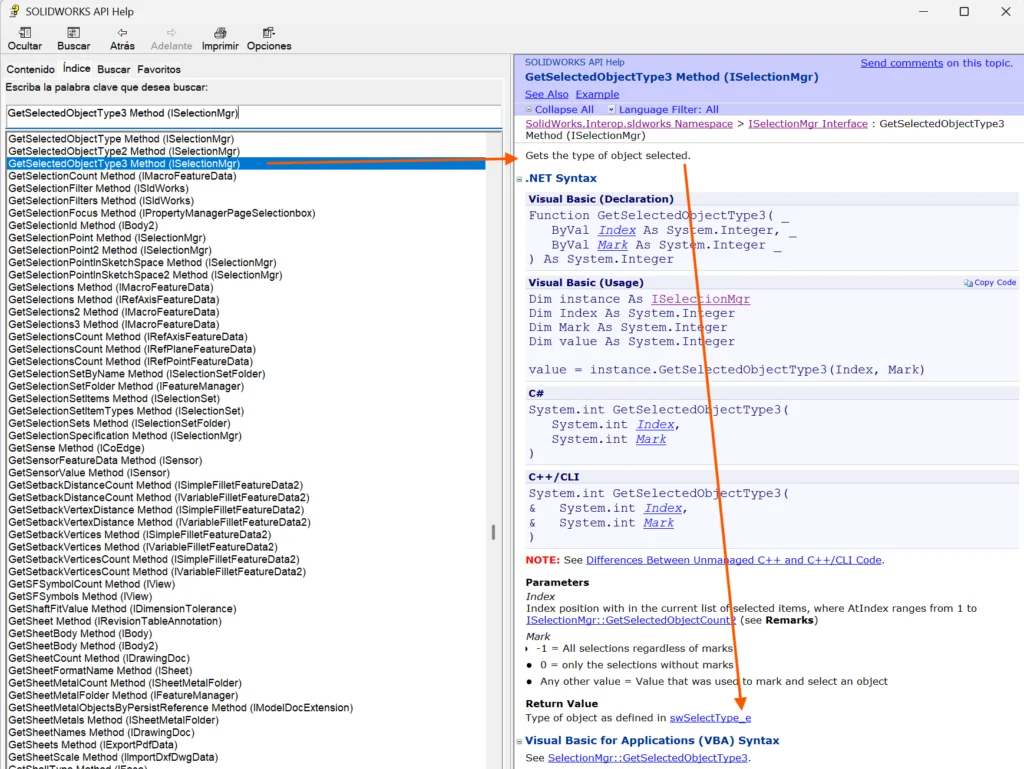Open the Opciones toolbar icon
Image resolution: width=1024 pixels, height=769 pixels.
coord(268,33)
